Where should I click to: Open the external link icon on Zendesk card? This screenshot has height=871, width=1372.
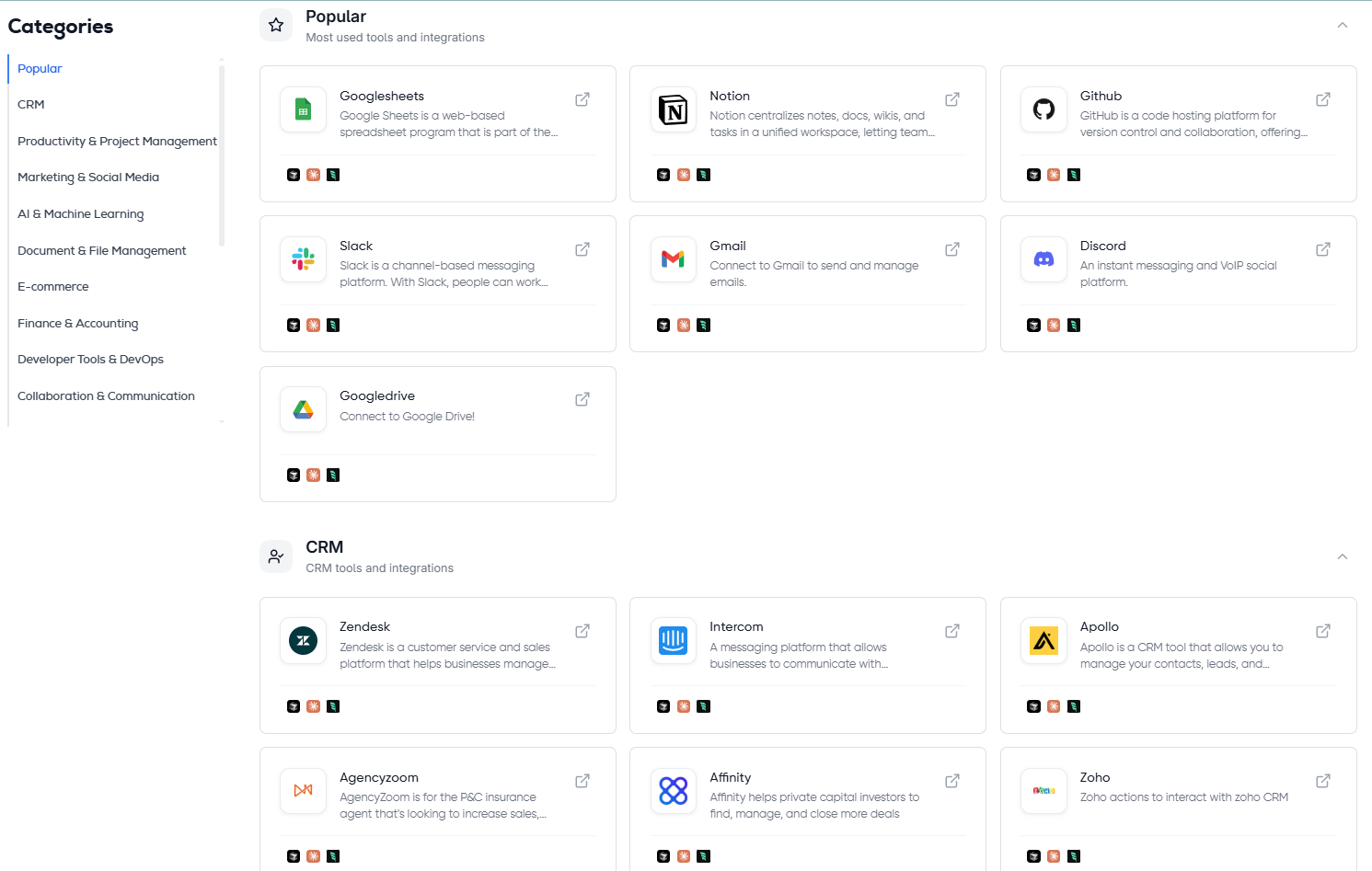(x=582, y=631)
